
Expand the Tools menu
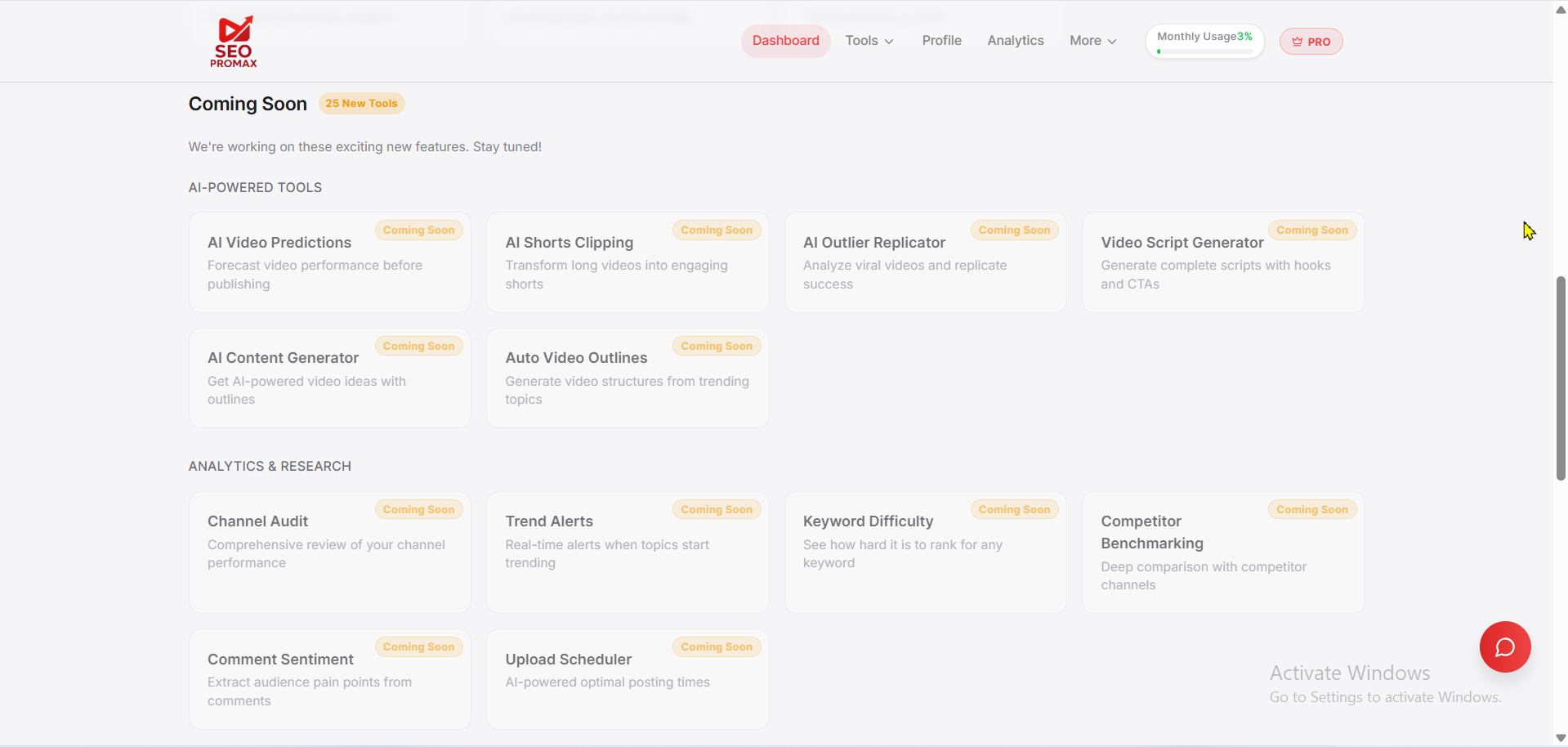point(861,40)
